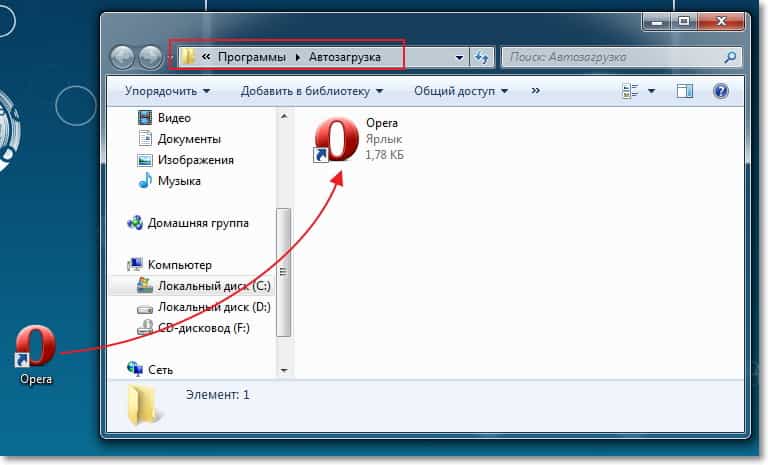Change the view with the view mode icon
Screen dimensions: 768x465
[630, 91]
